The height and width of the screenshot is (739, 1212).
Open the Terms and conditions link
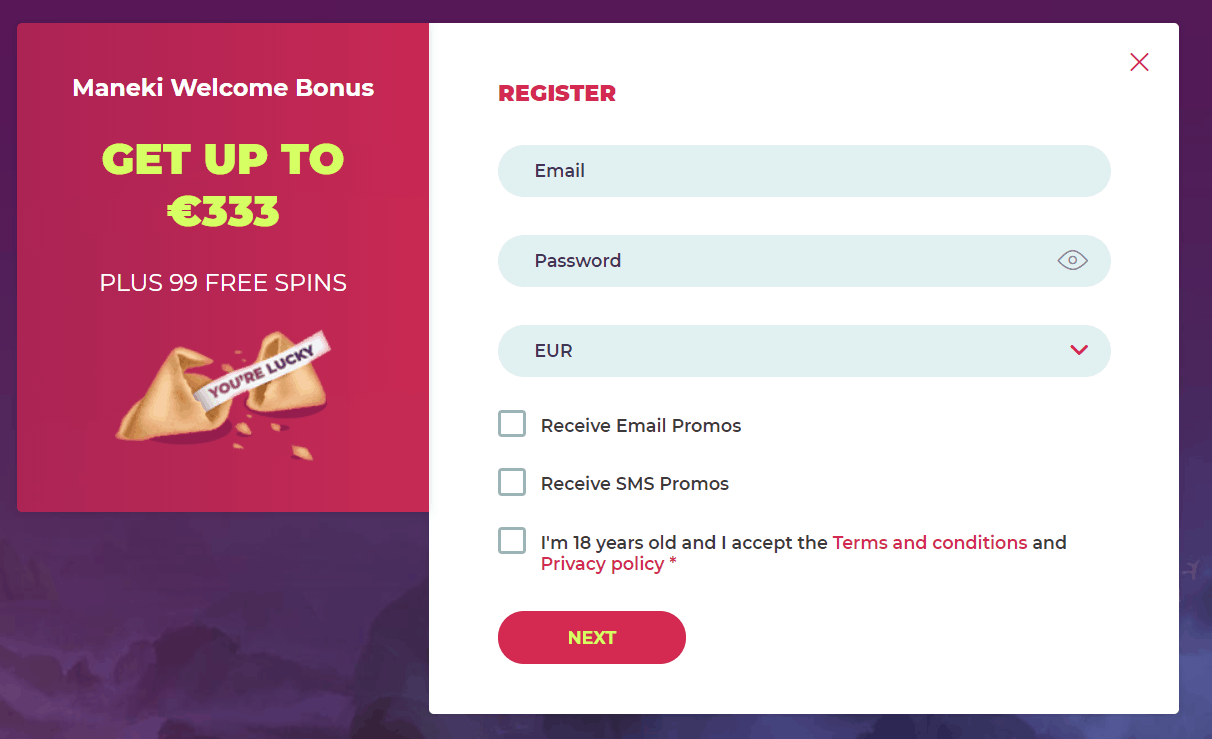tap(929, 543)
